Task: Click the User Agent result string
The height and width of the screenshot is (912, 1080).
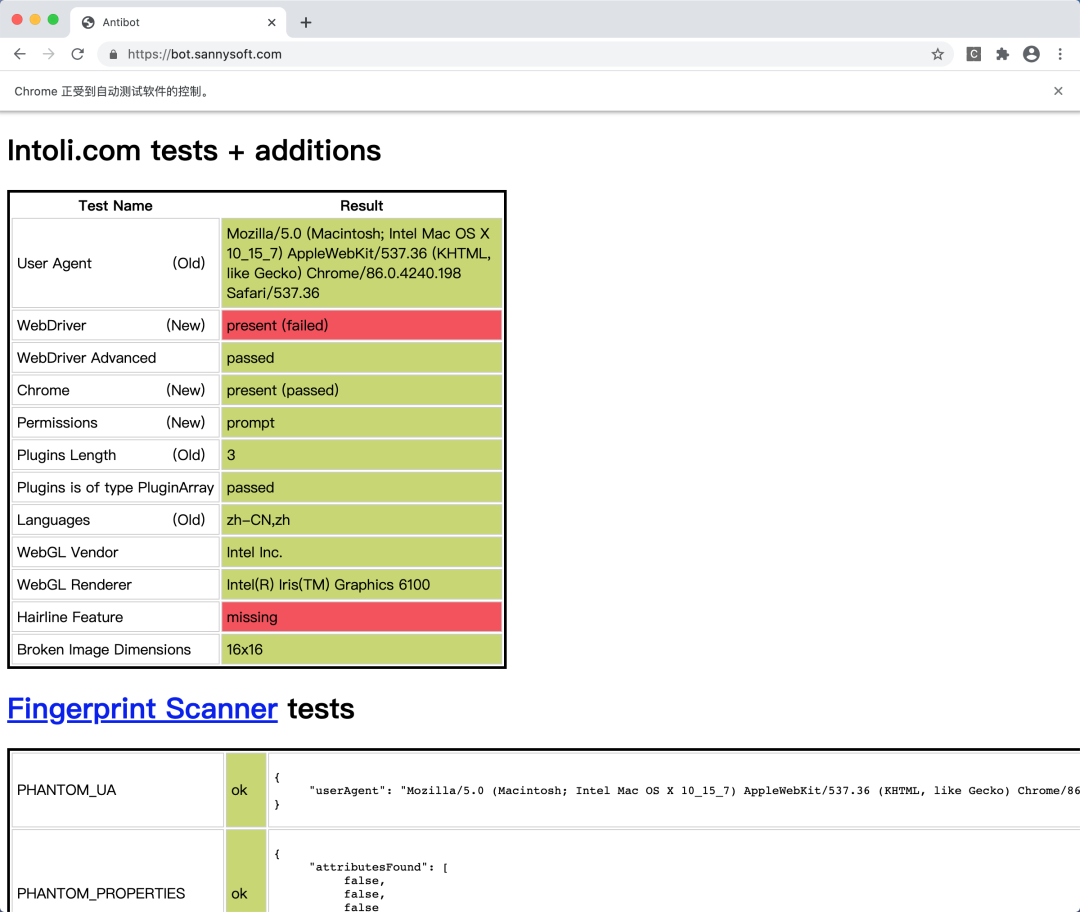Action: [x=361, y=263]
